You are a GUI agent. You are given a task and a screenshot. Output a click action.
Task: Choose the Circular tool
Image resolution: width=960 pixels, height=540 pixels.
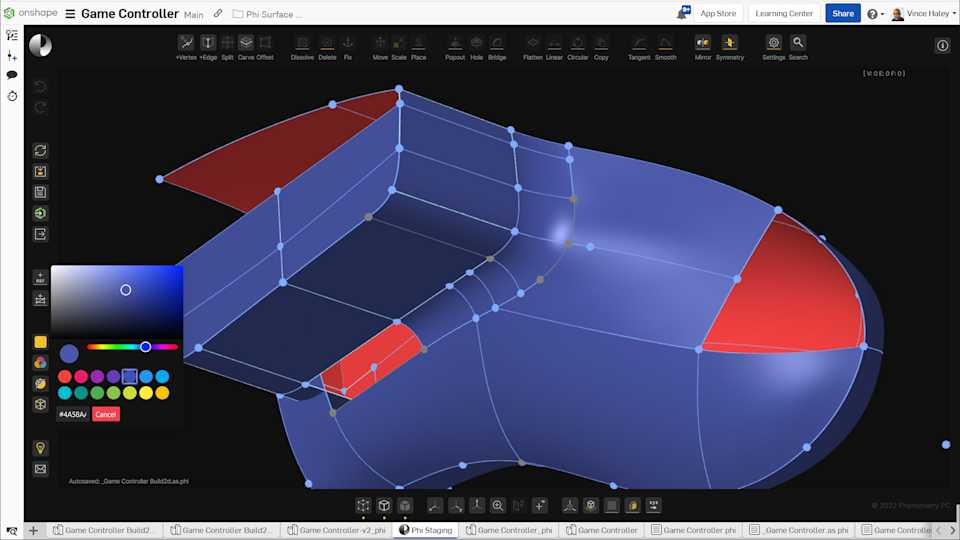click(577, 47)
